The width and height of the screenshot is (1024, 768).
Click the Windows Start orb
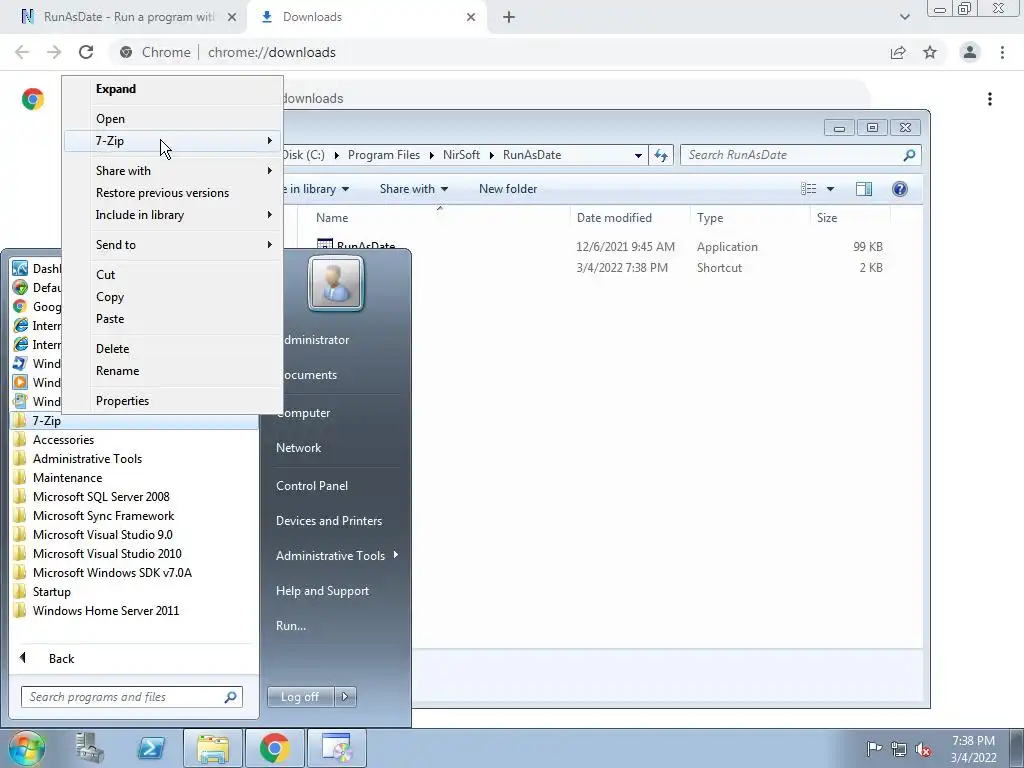[x=27, y=748]
